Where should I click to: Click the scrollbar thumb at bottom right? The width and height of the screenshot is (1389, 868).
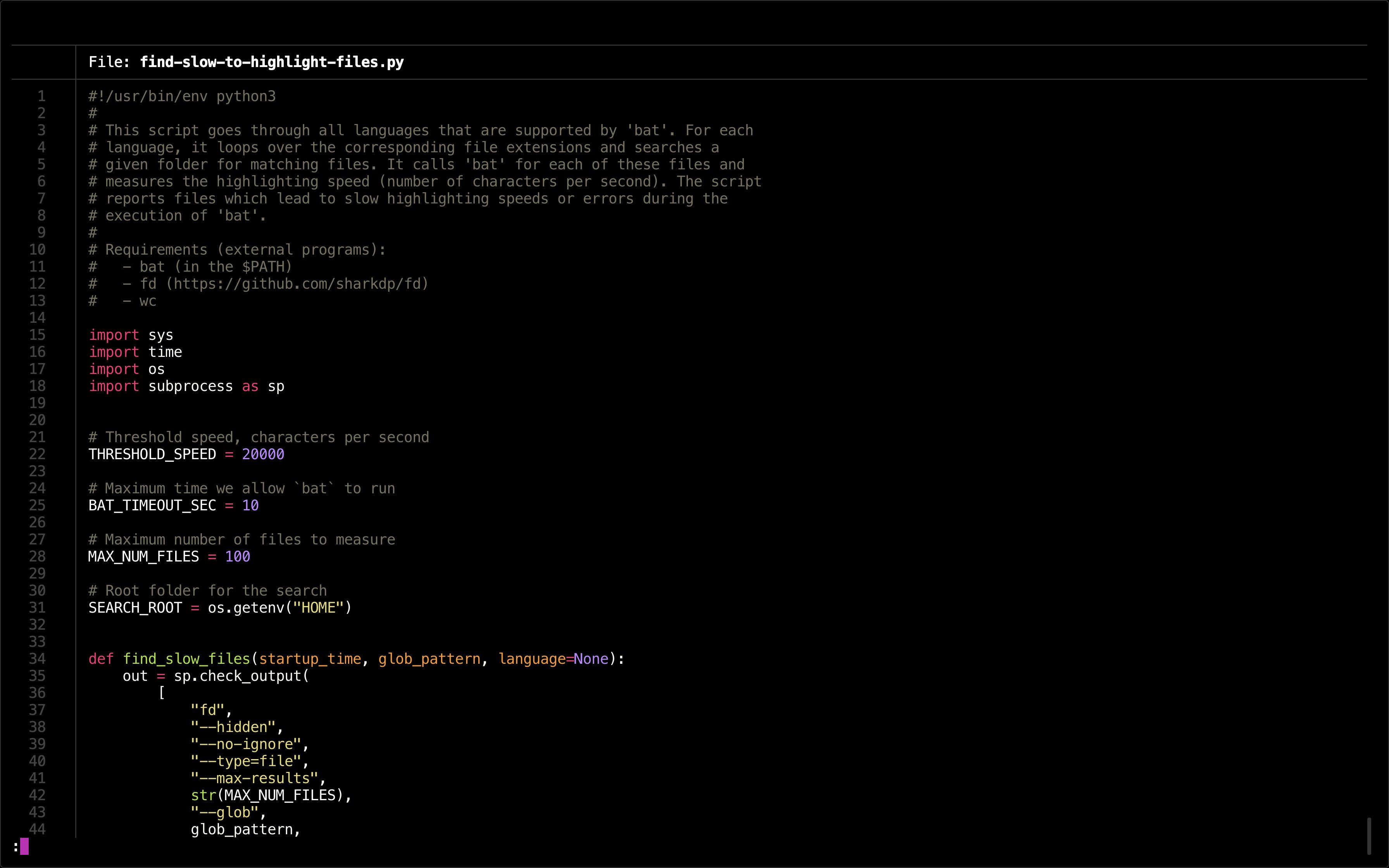coord(1369,836)
